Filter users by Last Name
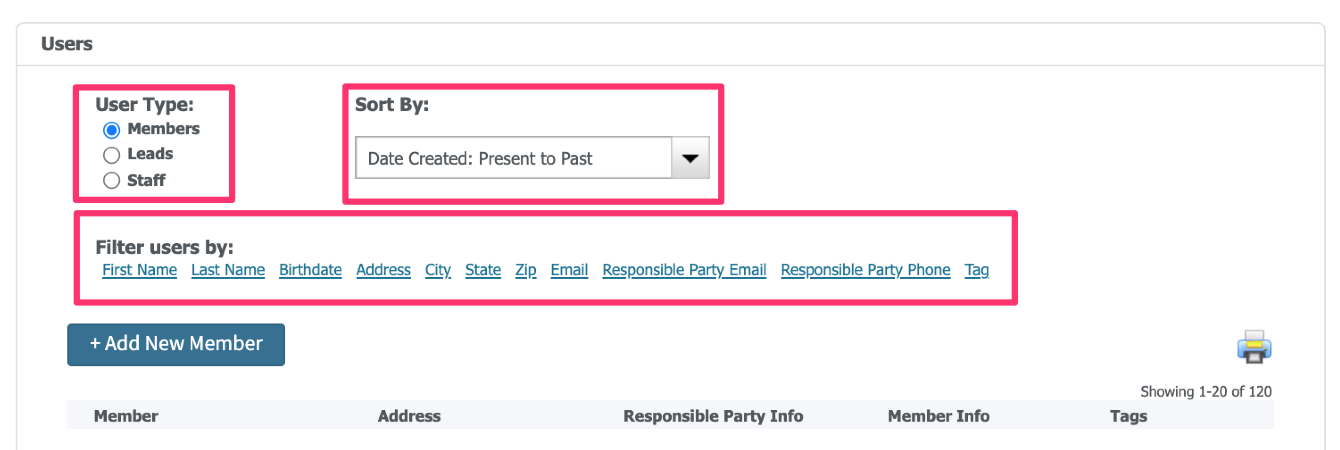 (x=228, y=270)
